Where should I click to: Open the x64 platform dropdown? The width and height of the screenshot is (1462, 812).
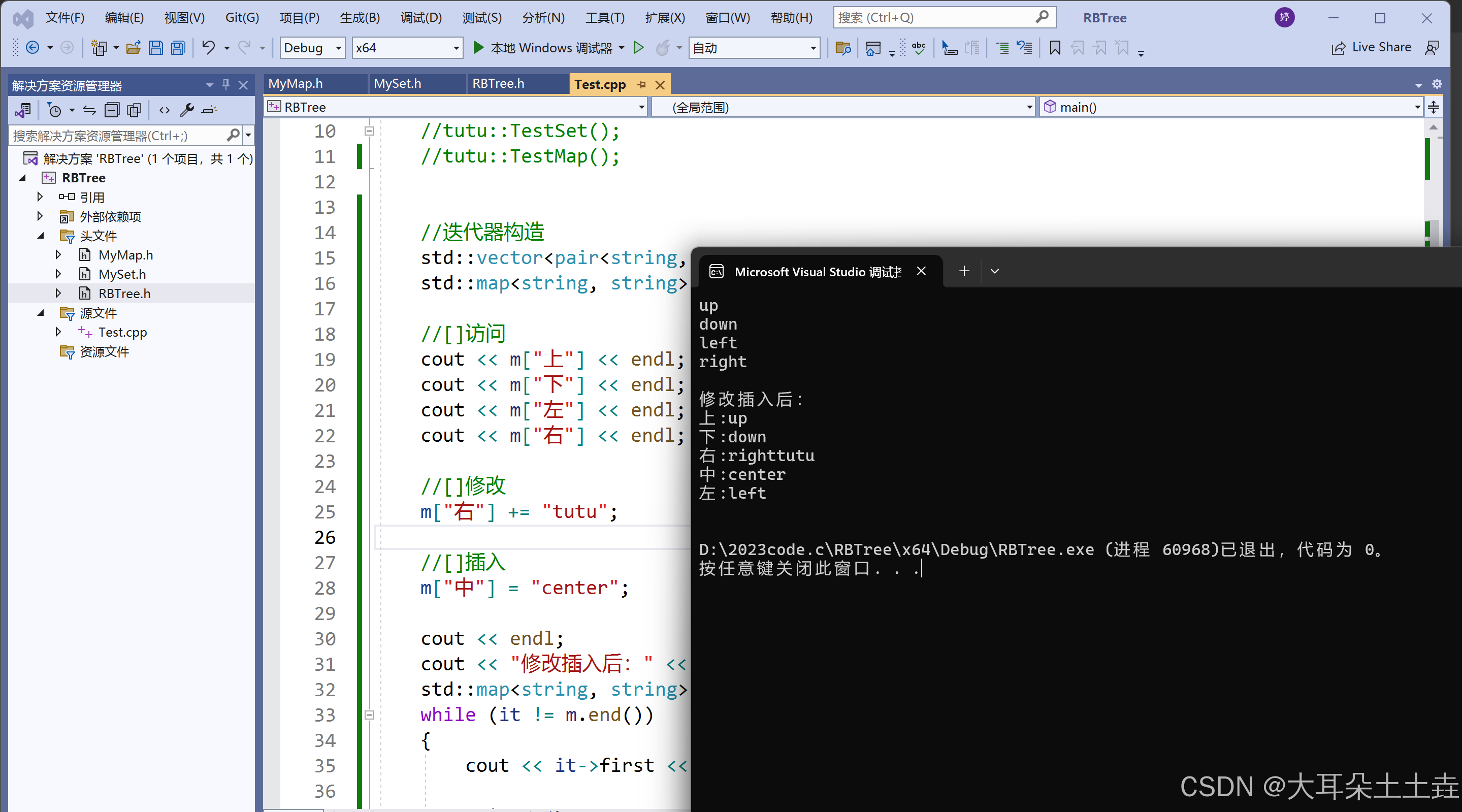pos(407,48)
